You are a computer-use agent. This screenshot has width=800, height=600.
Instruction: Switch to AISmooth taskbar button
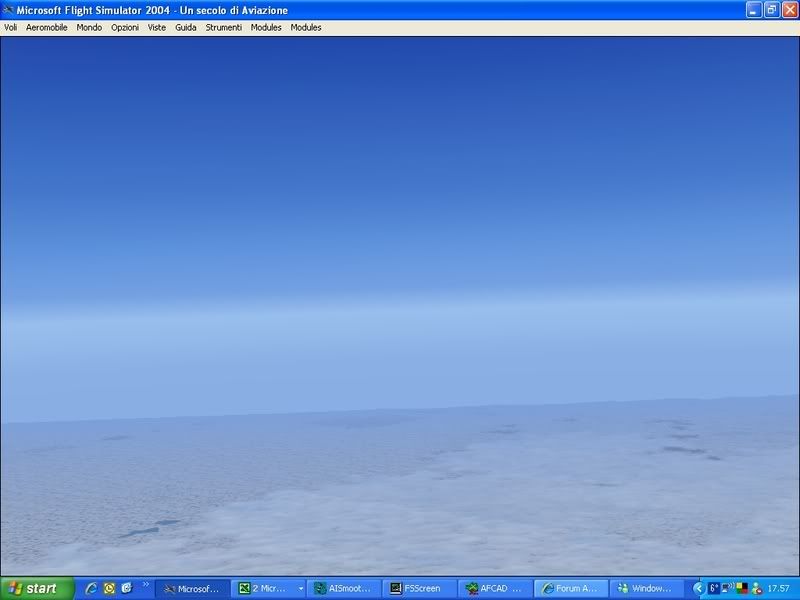pyautogui.click(x=343, y=589)
